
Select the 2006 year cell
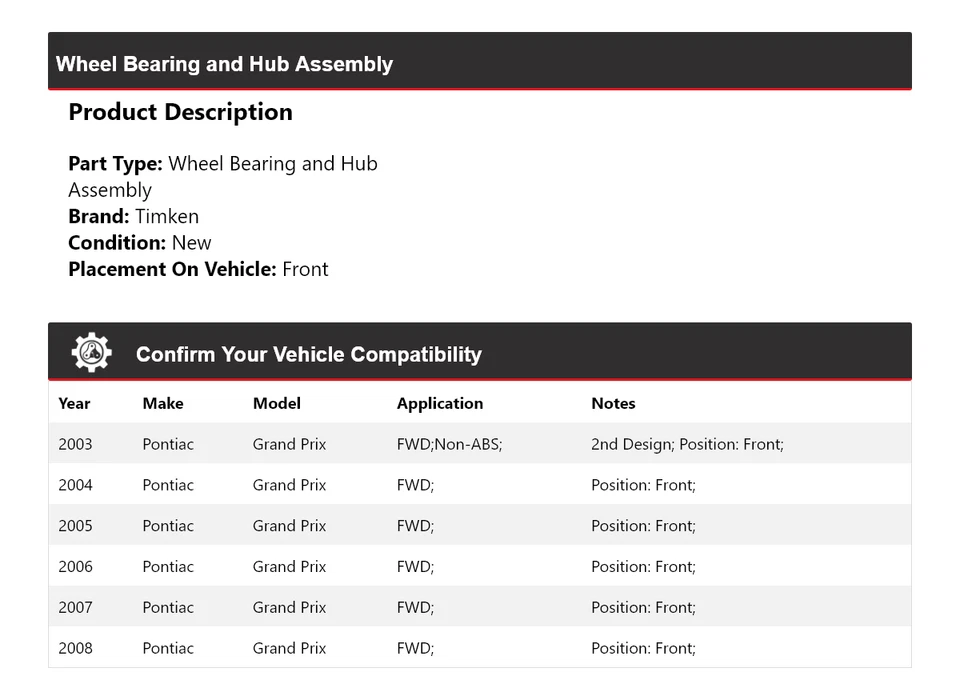pos(75,567)
